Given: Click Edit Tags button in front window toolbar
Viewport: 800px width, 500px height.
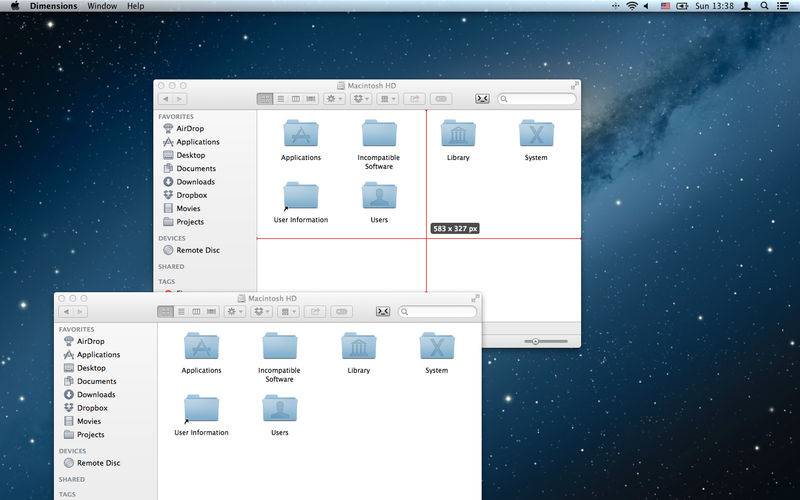Looking at the screenshot, I should coord(341,312).
